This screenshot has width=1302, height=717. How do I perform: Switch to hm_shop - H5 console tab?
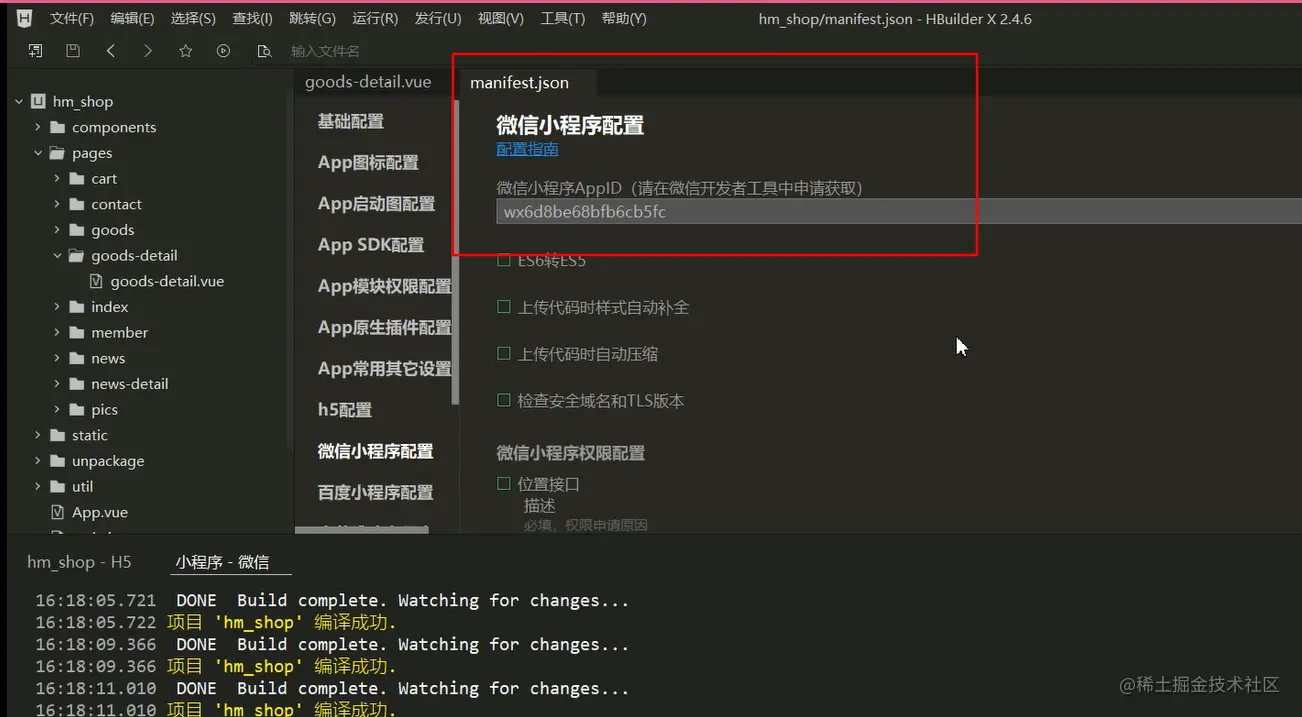point(79,562)
